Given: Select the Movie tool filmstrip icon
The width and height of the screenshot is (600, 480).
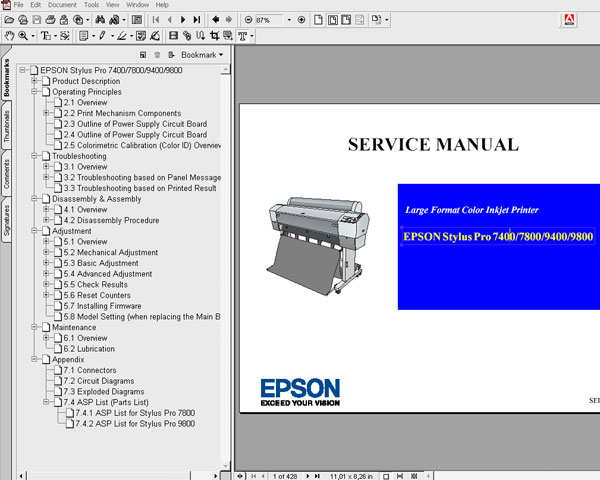Looking at the screenshot, I should (x=173, y=36).
